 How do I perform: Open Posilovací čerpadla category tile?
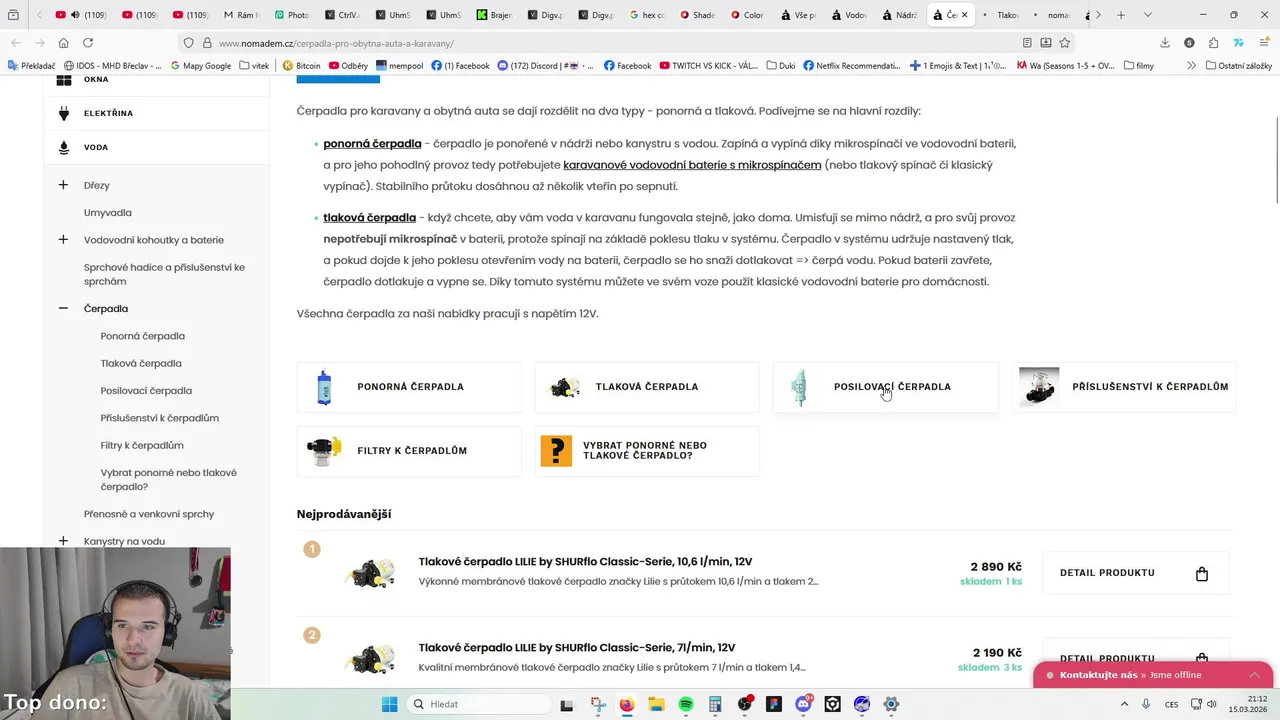(886, 387)
